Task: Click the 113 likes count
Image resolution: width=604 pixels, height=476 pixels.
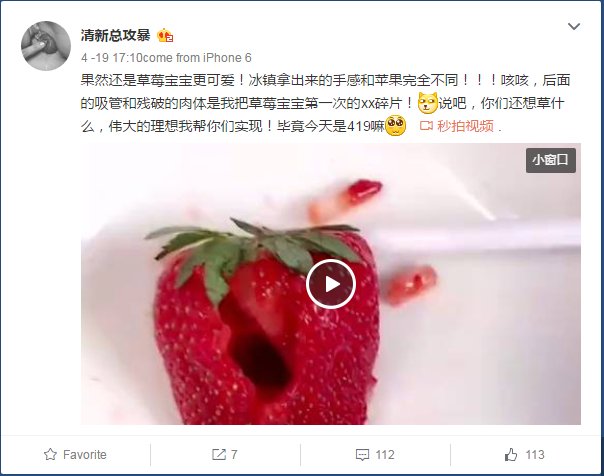Action: coord(535,455)
